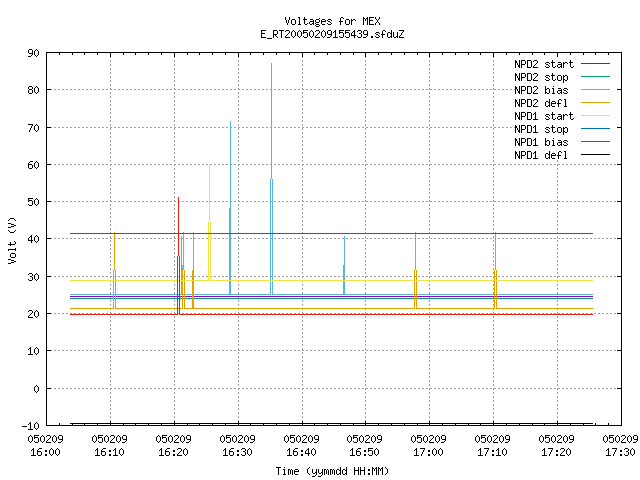The width and height of the screenshot is (640, 480).
Task: Click the -10 tick label on y-axis
Action: 31,426
